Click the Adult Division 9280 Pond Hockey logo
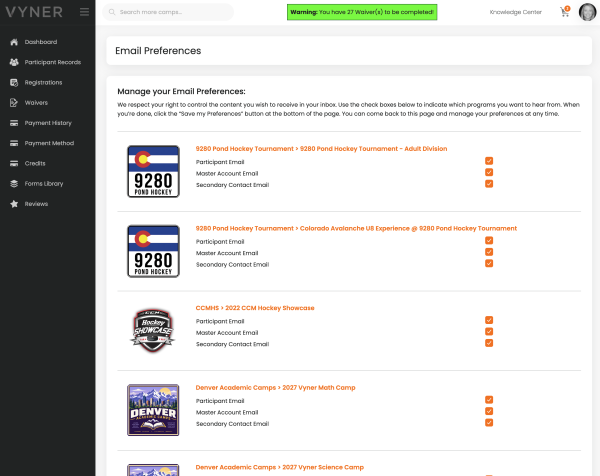The width and height of the screenshot is (600, 476). [153, 171]
